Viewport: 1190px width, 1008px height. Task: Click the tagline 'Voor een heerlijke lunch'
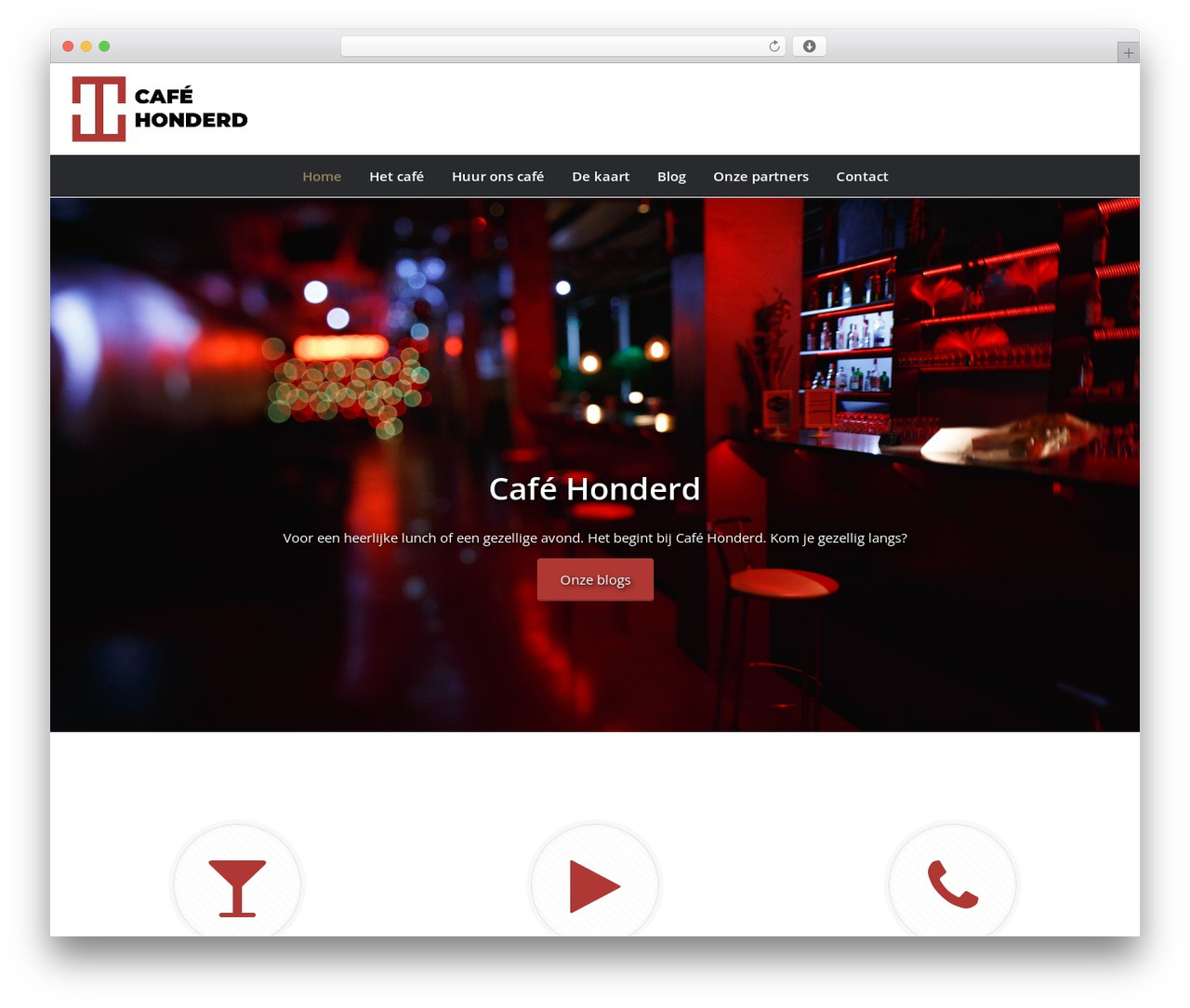coord(595,537)
